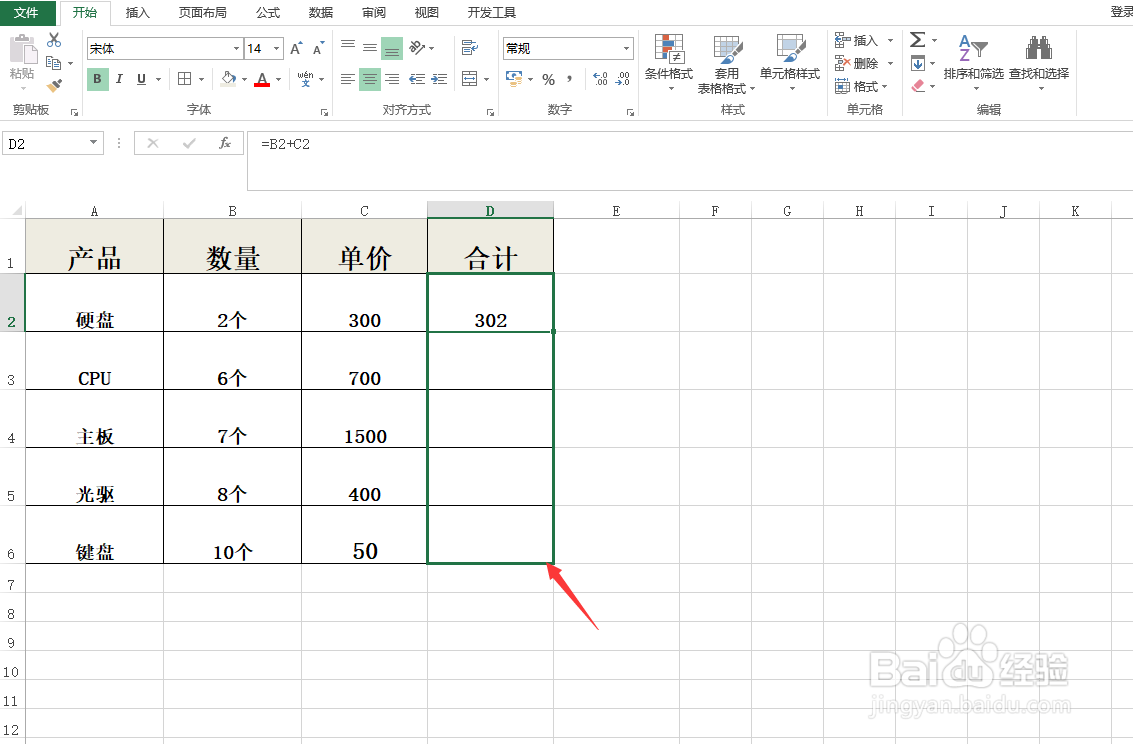Viewport: 1133px width, 744px height.
Task: Apply the fill color paint bucket
Action: click(229, 78)
